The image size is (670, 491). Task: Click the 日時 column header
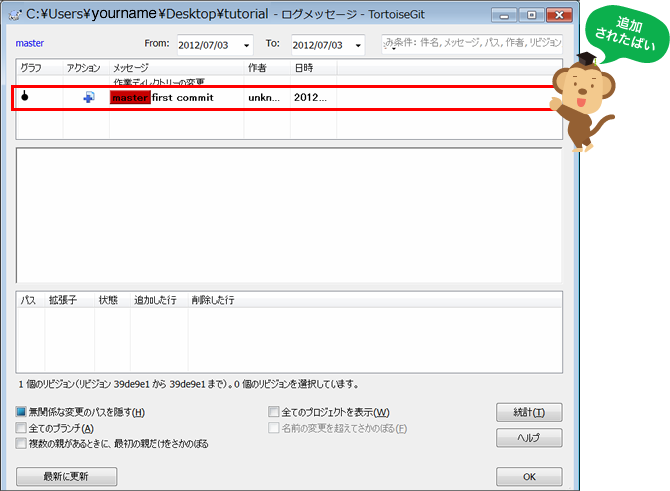pos(314,68)
